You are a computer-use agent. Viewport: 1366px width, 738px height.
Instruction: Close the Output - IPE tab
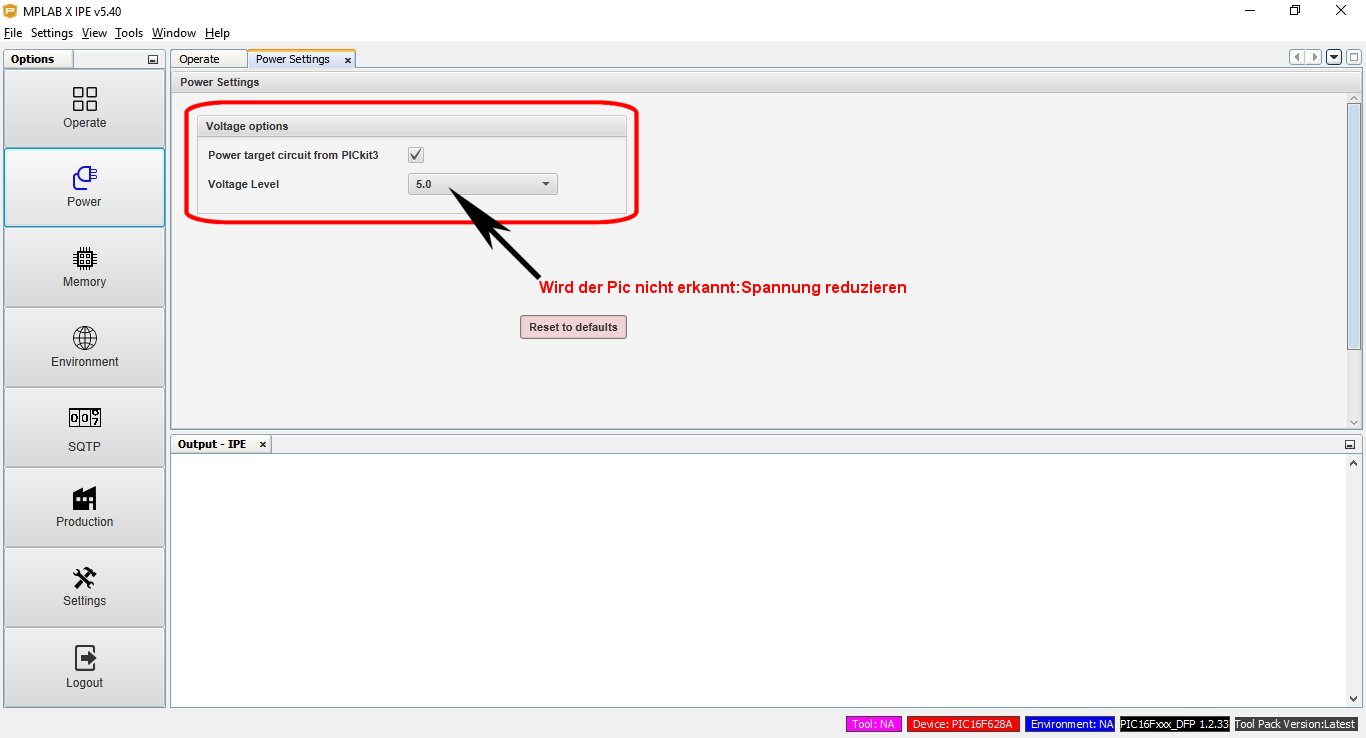pos(263,444)
